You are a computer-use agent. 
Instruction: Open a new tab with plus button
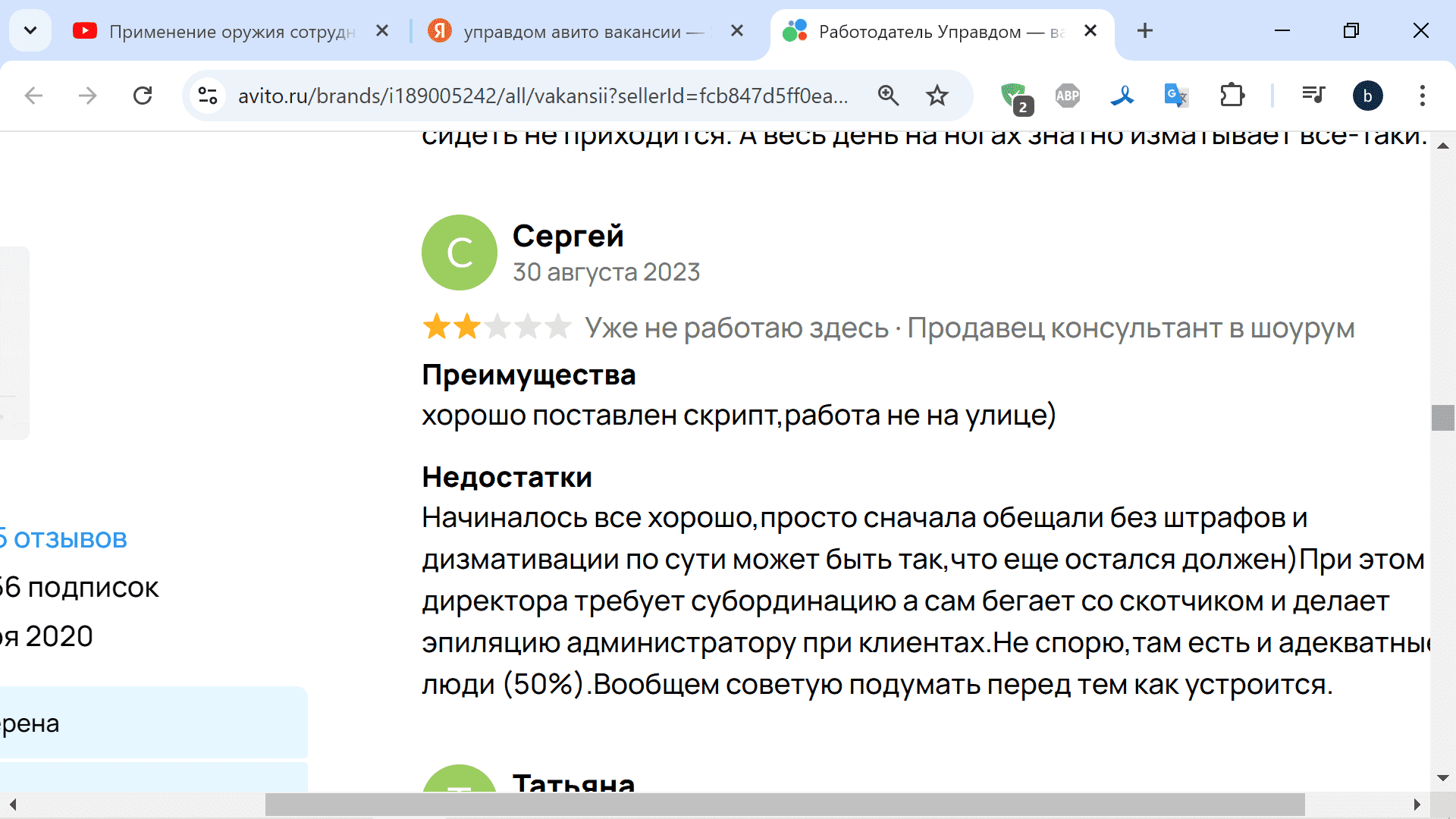click(1145, 31)
